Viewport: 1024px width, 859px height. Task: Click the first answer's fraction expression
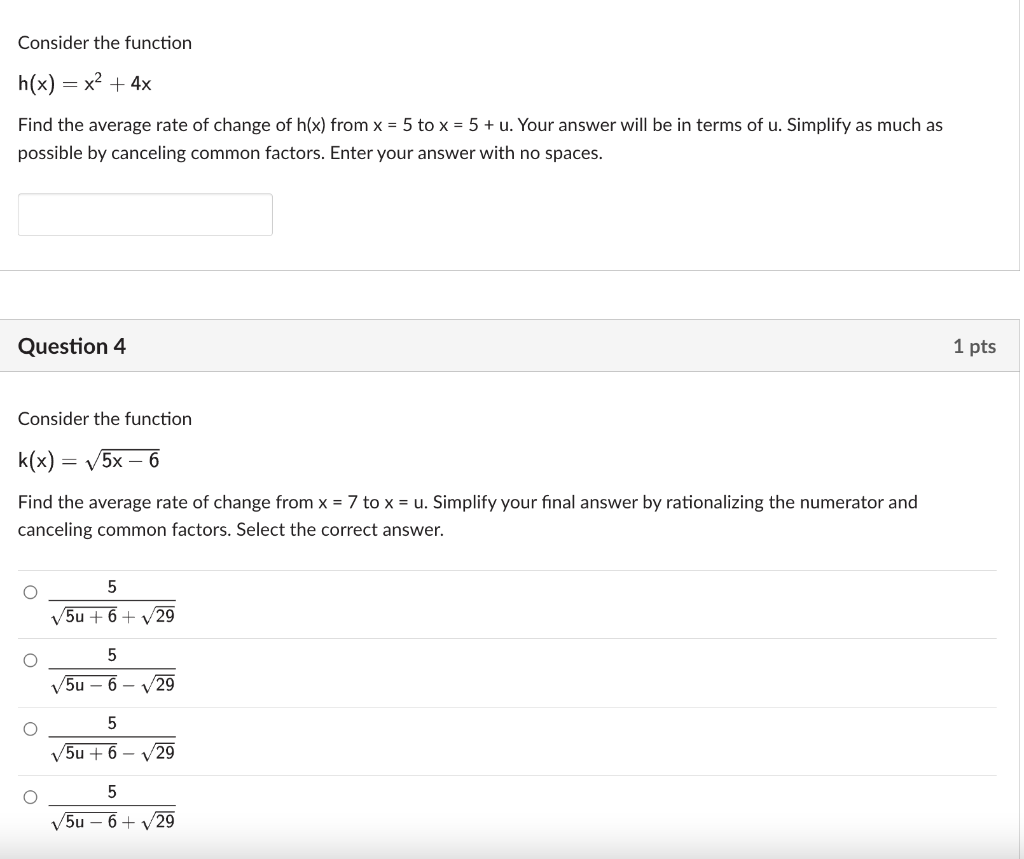(112, 602)
